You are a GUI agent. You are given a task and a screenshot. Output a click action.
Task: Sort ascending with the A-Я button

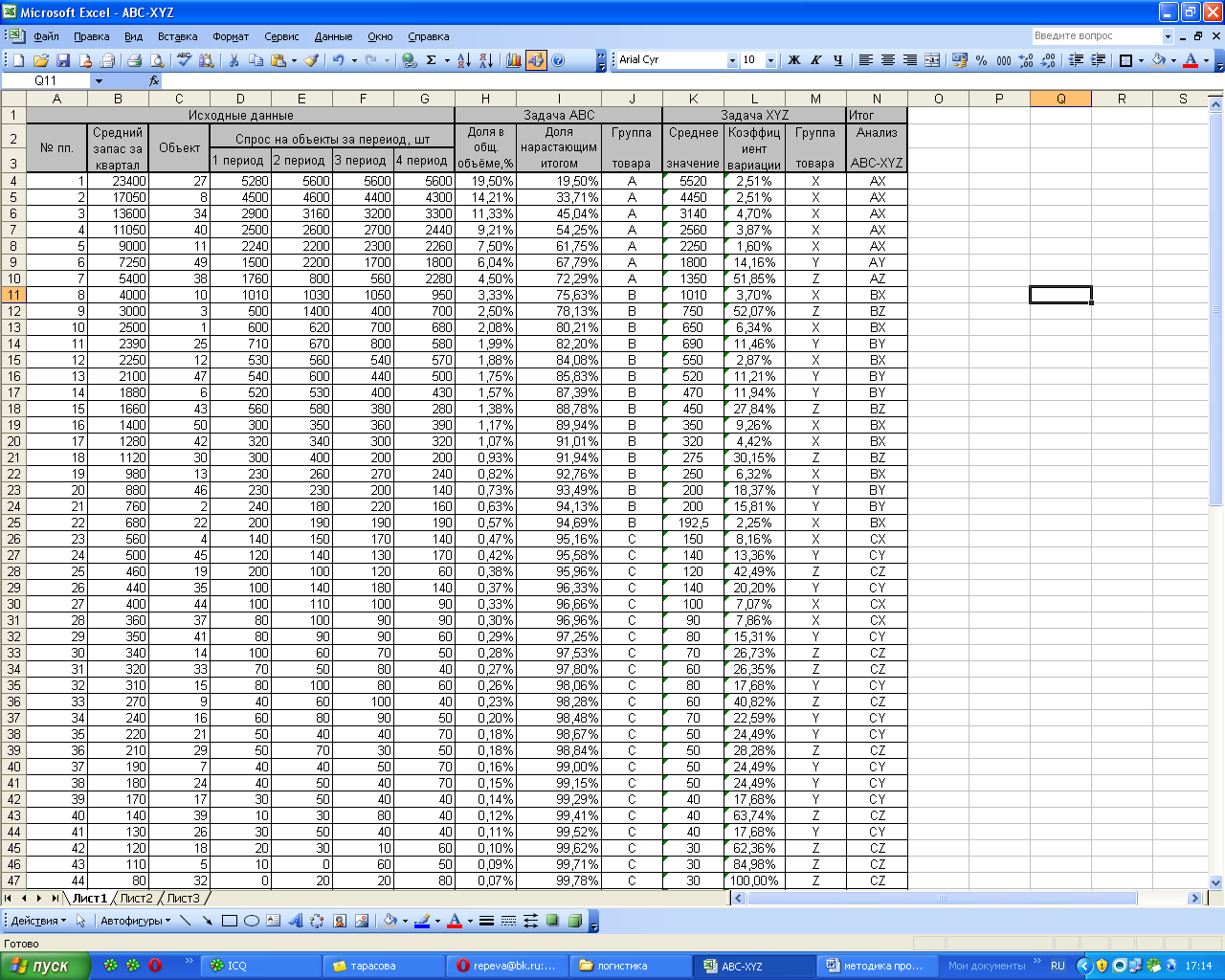[x=463, y=60]
